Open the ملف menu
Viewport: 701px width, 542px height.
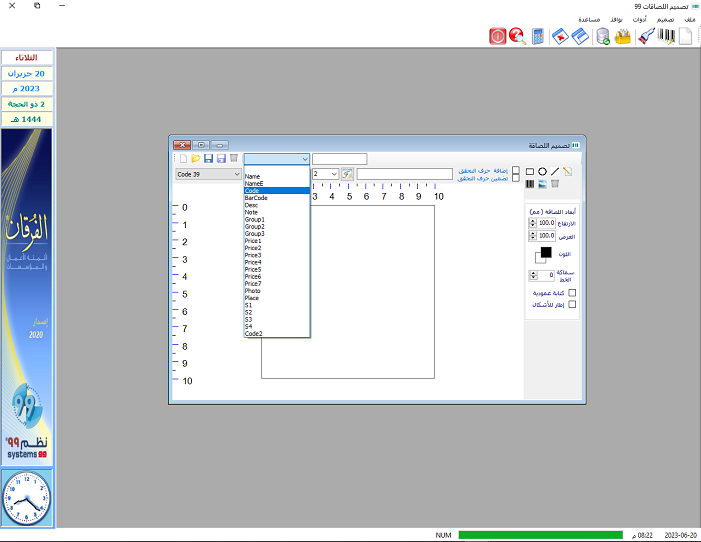(688, 19)
